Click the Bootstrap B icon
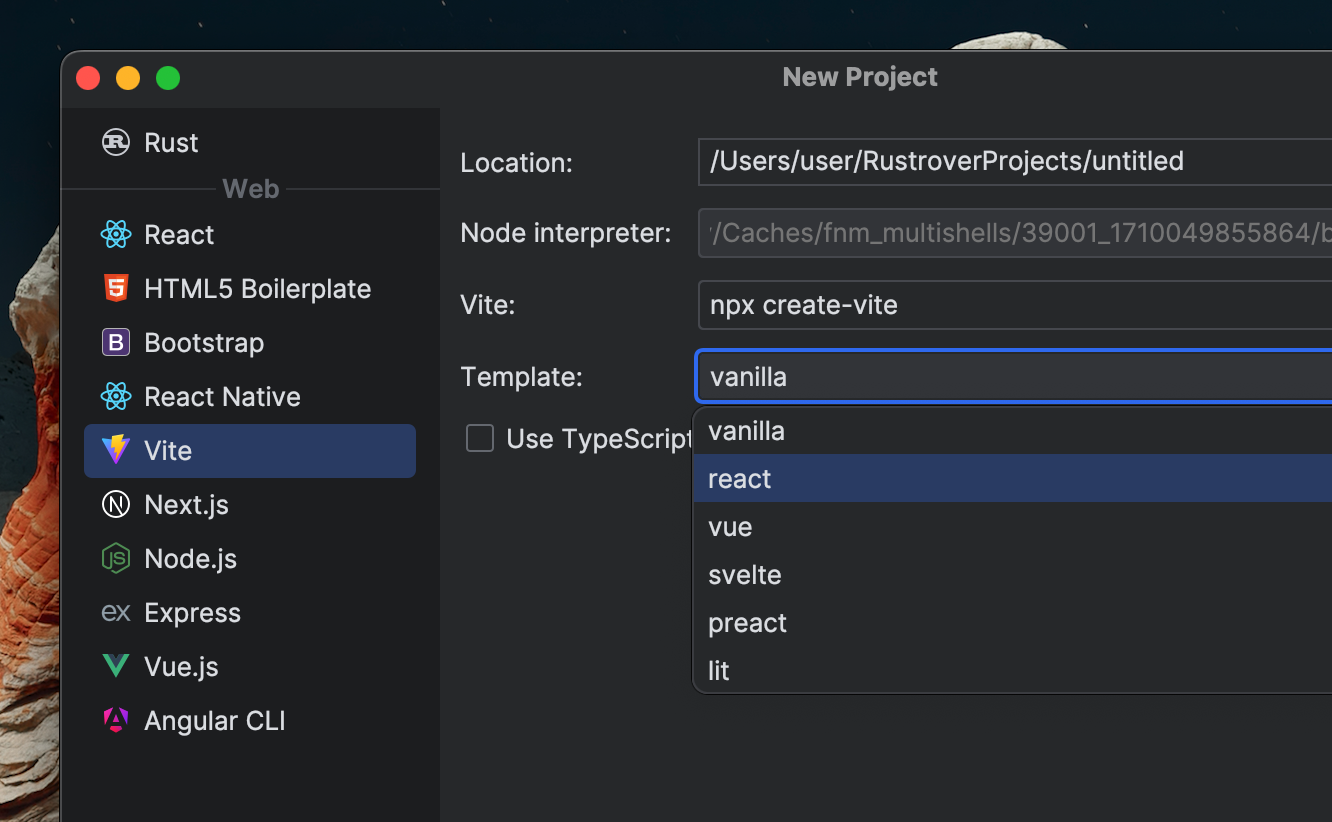 [116, 343]
